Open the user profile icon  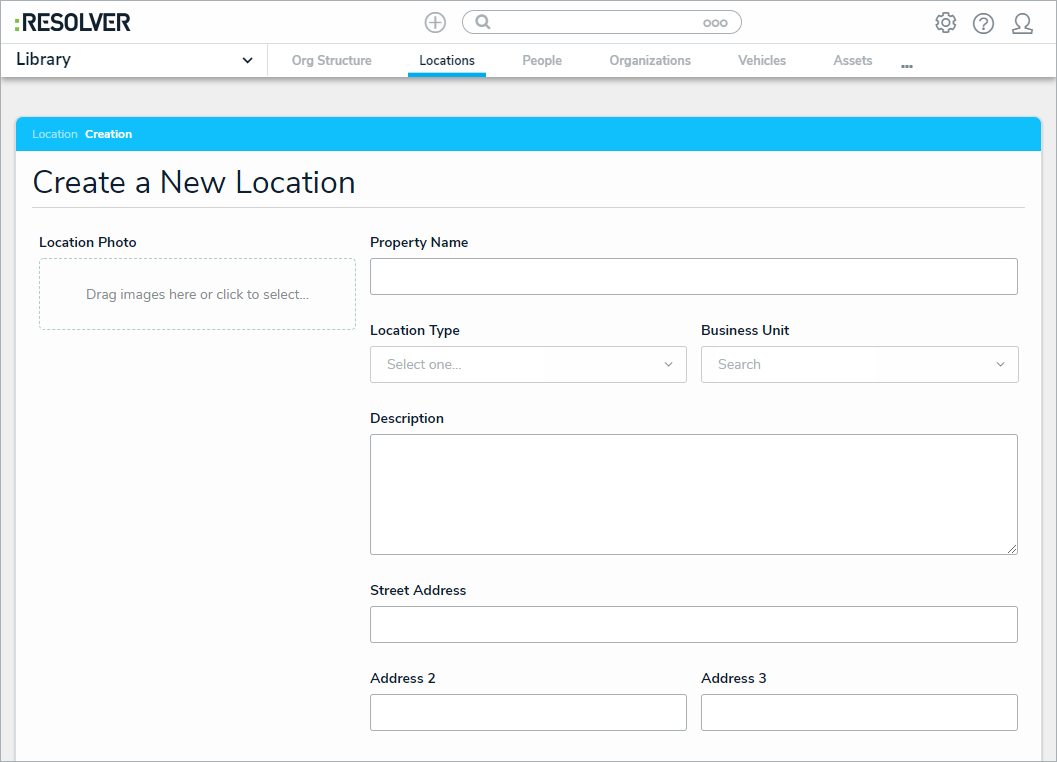1022,23
